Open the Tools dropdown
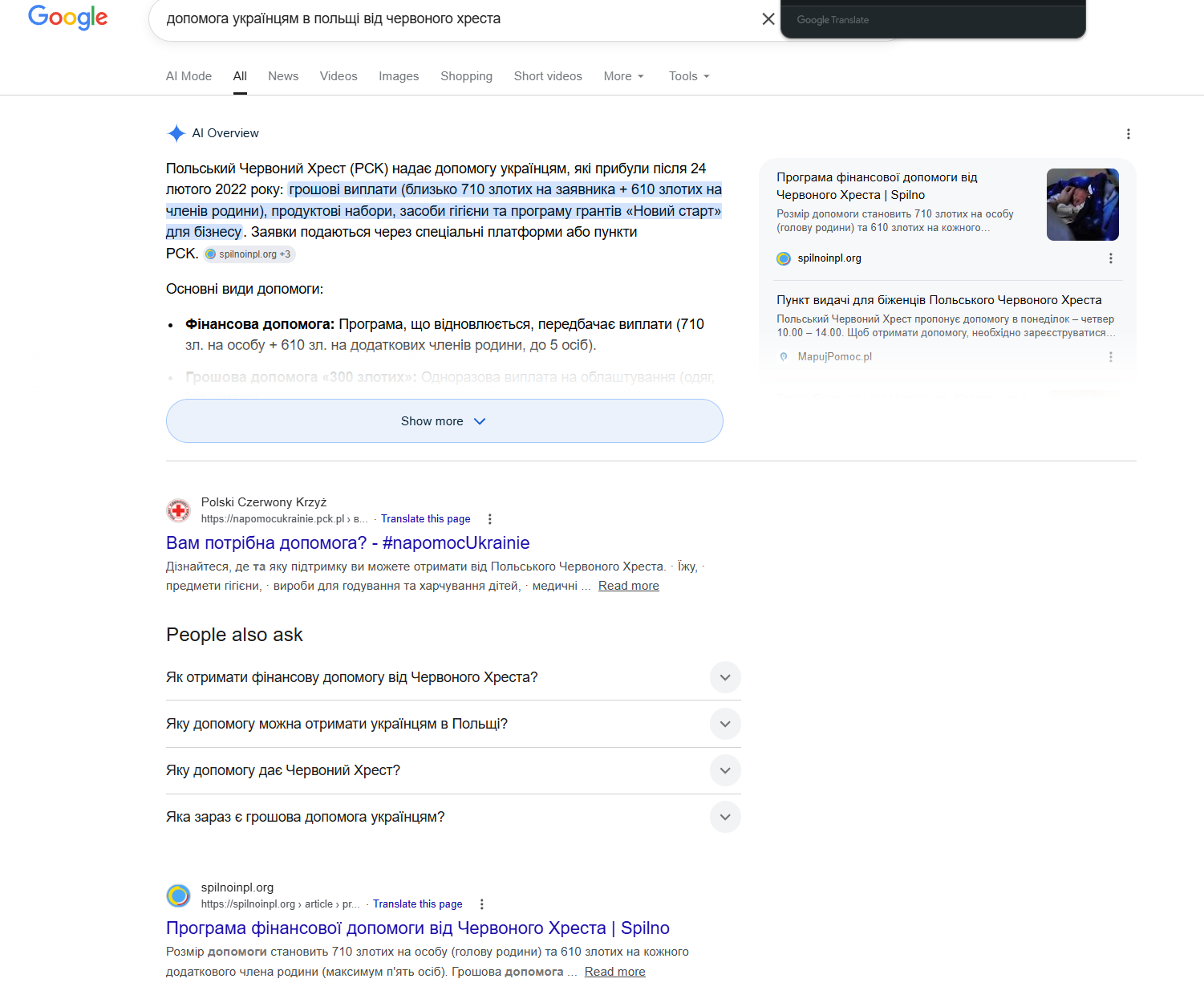This screenshot has height=999, width=1204. (x=688, y=76)
